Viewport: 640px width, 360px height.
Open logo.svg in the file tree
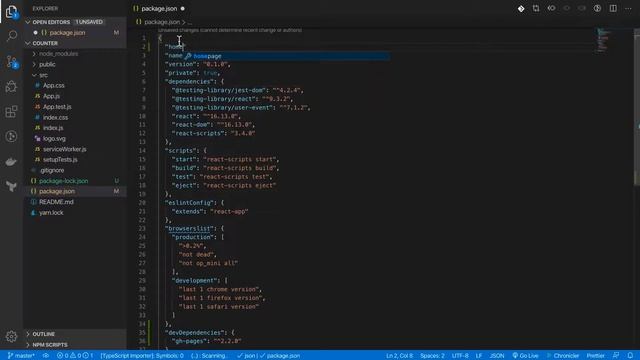(x=54, y=138)
